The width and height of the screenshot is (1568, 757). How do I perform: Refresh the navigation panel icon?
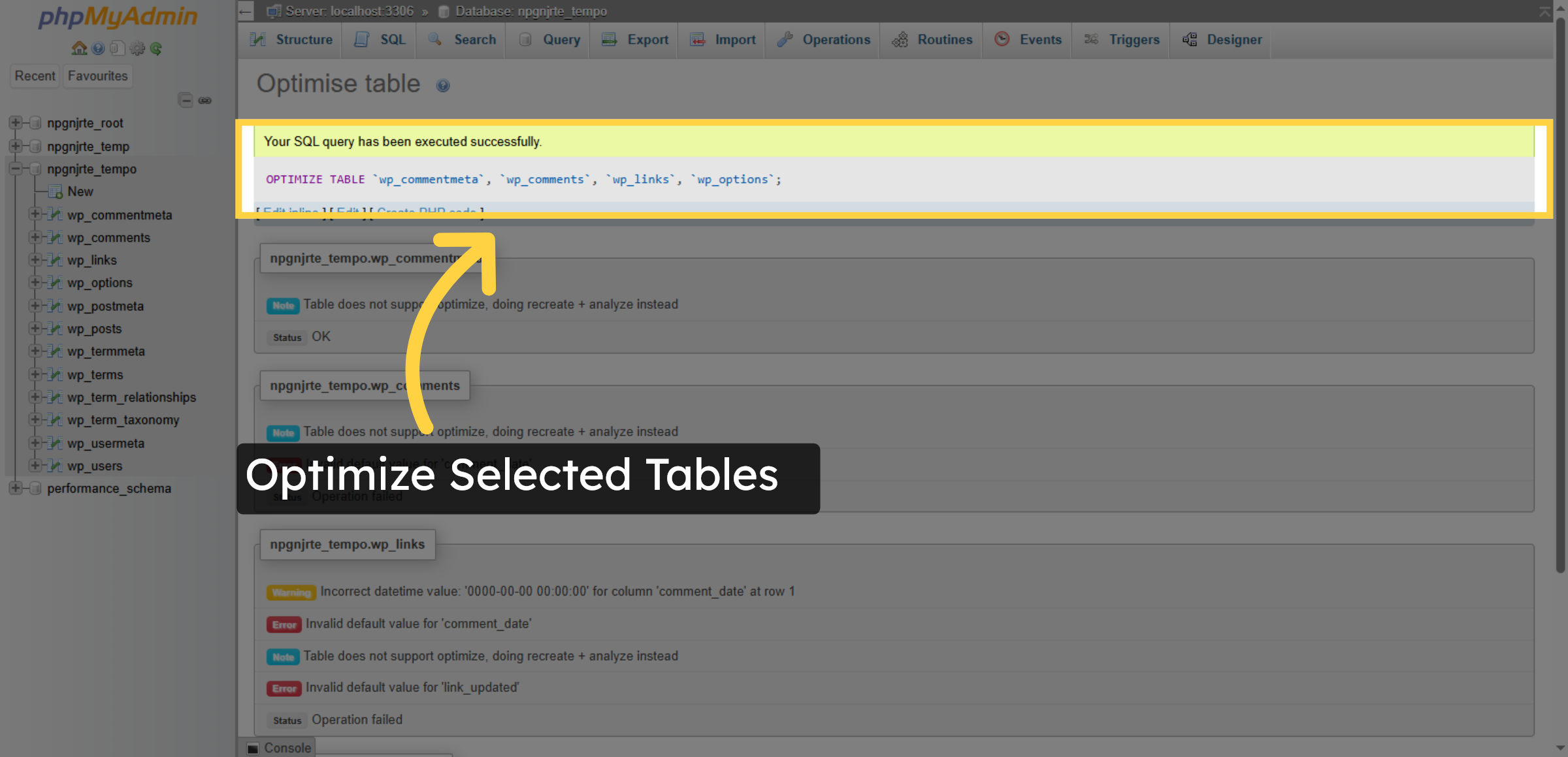(x=156, y=48)
